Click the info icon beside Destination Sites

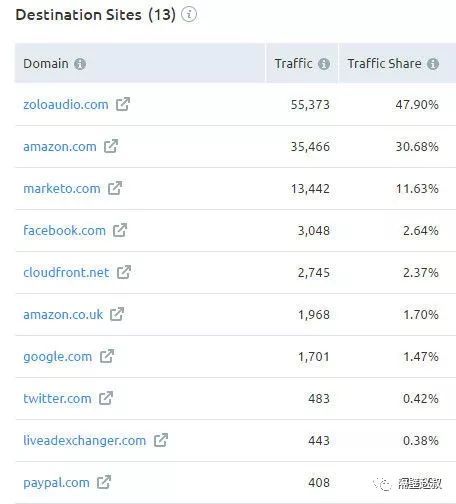(x=189, y=15)
